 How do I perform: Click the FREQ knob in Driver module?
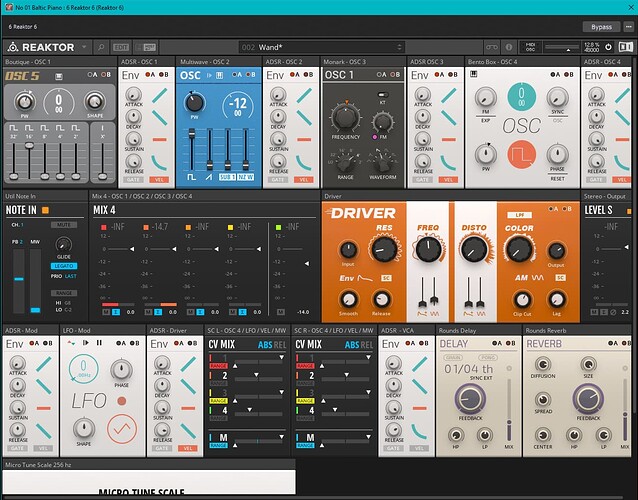tap(428, 249)
